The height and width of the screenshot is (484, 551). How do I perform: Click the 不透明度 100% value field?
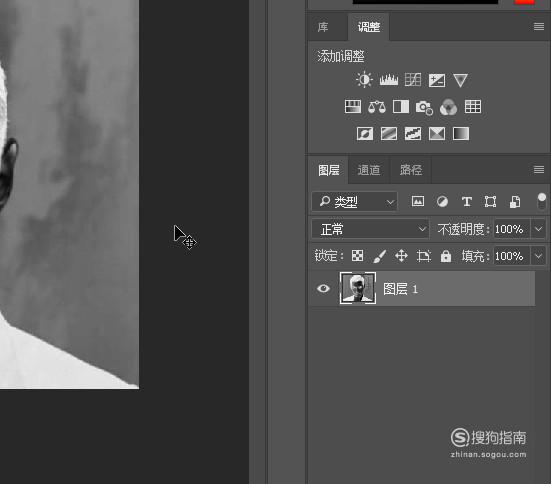click(511, 229)
